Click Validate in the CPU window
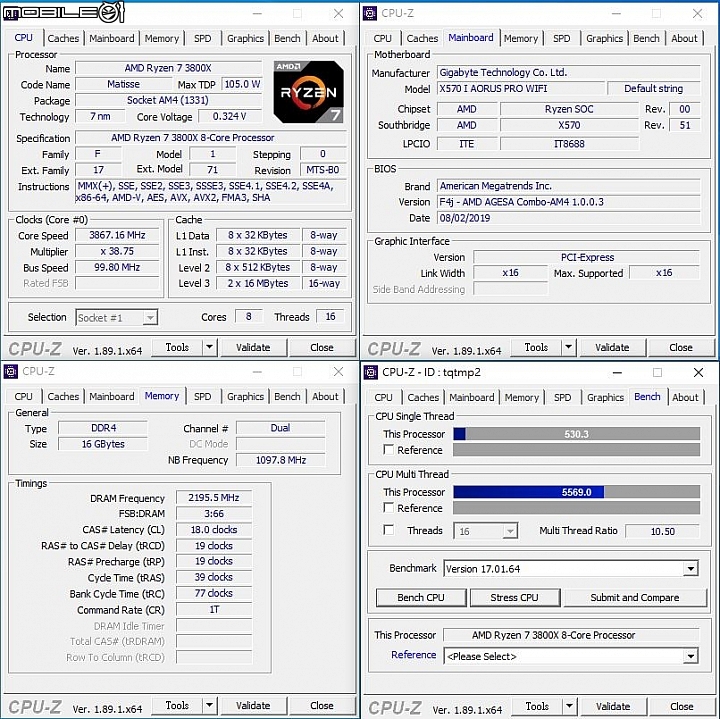This screenshot has height=719, width=720. coord(253,348)
